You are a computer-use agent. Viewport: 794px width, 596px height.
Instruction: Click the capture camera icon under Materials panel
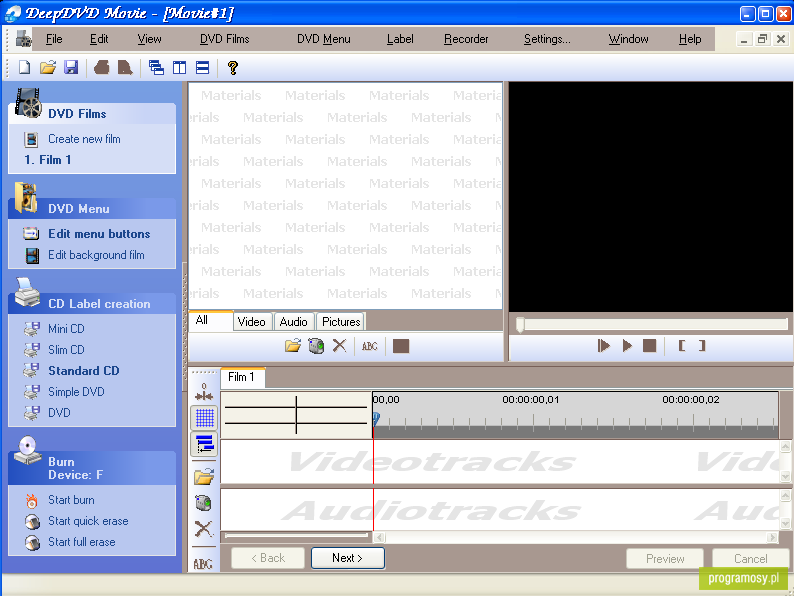tap(316, 346)
